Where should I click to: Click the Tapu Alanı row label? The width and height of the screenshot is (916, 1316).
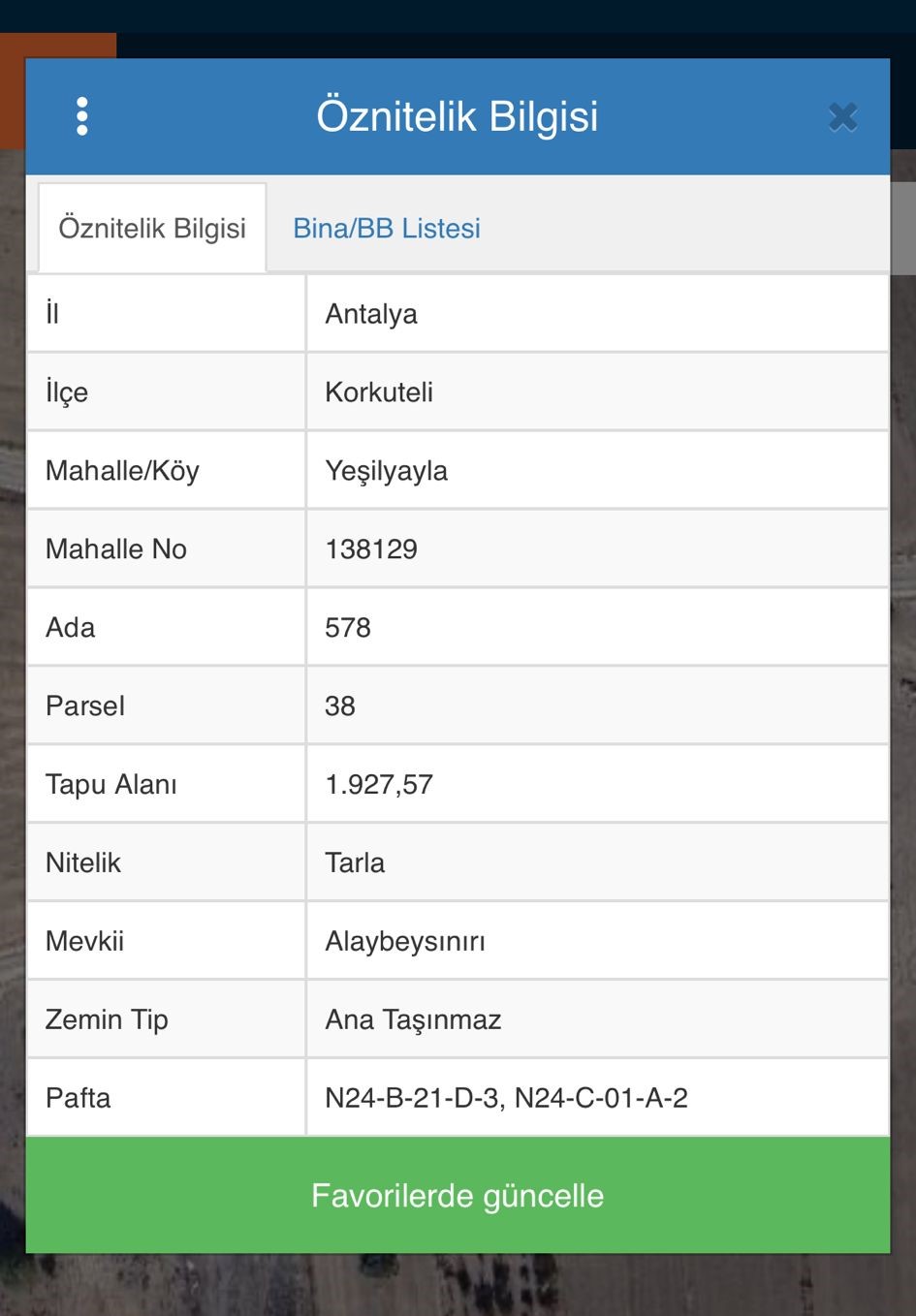click(x=111, y=785)
